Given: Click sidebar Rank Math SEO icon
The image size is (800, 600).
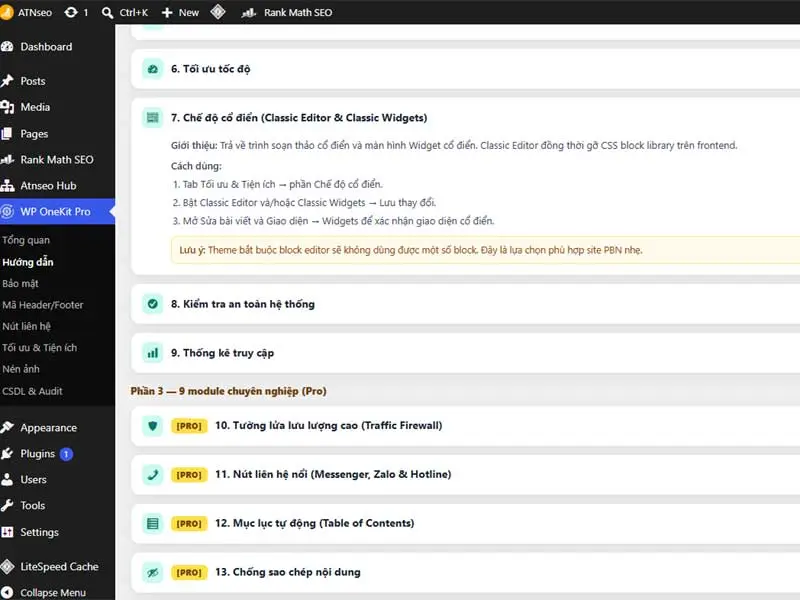Looking at the screenshot, I should 7,160.
